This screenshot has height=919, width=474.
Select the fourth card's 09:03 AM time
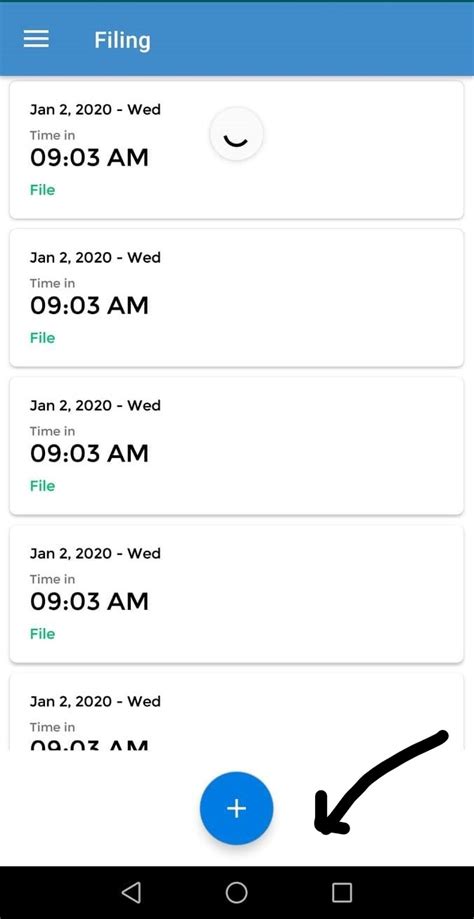[89, 601]
